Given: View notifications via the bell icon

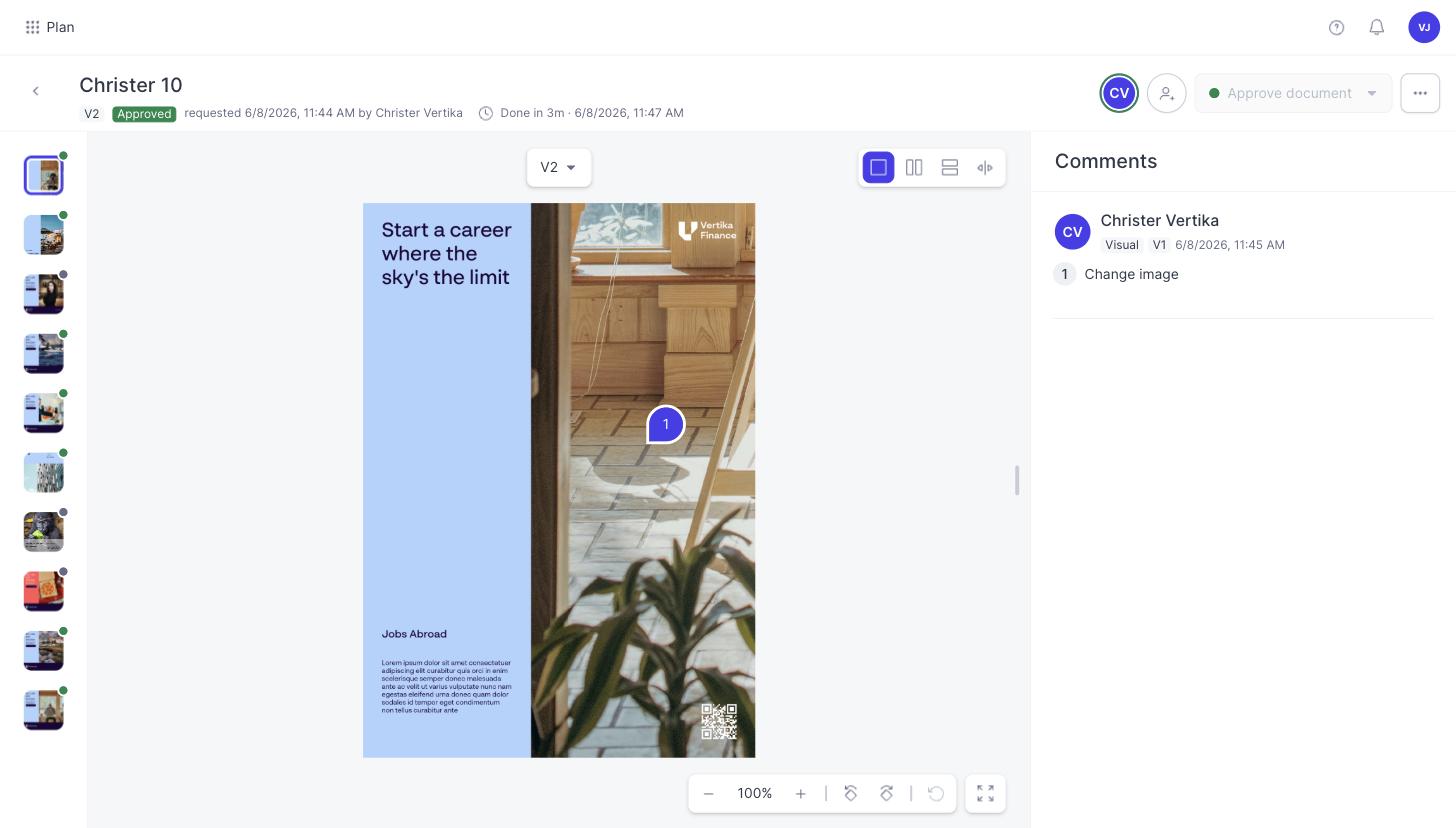Looking at the screenshot, I should (x=1377, y=27).
